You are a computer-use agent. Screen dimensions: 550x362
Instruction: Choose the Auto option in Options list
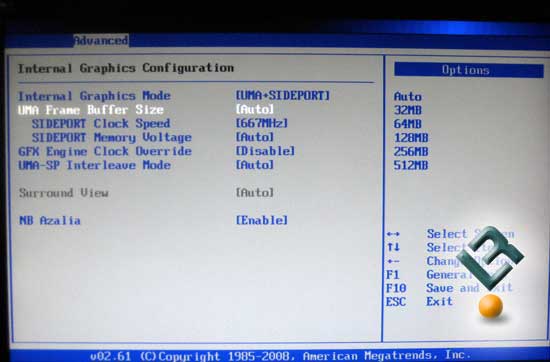408,96
